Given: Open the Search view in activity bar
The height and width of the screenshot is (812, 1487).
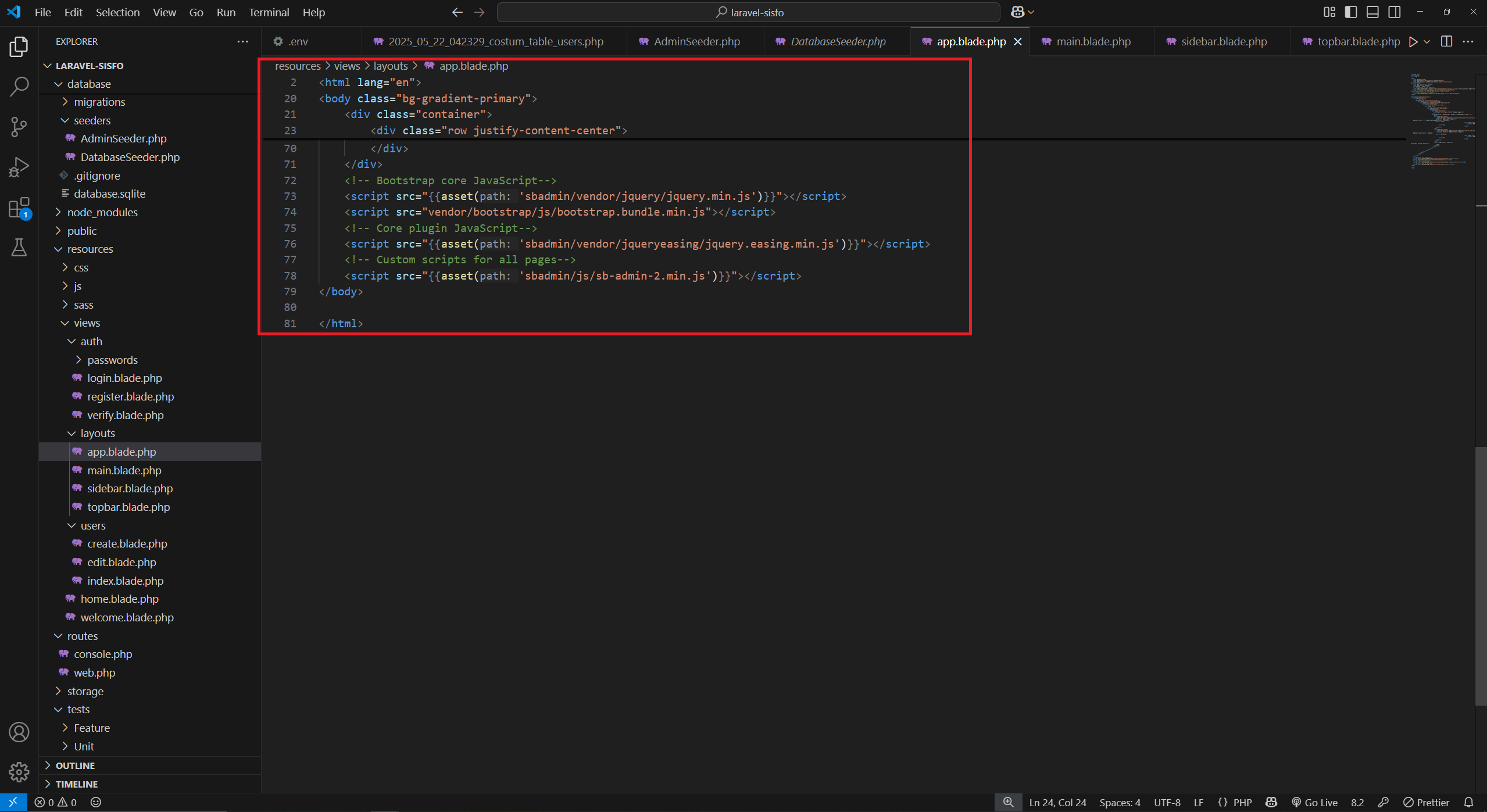Looking at the screenshot, I should tap(19, 87).
